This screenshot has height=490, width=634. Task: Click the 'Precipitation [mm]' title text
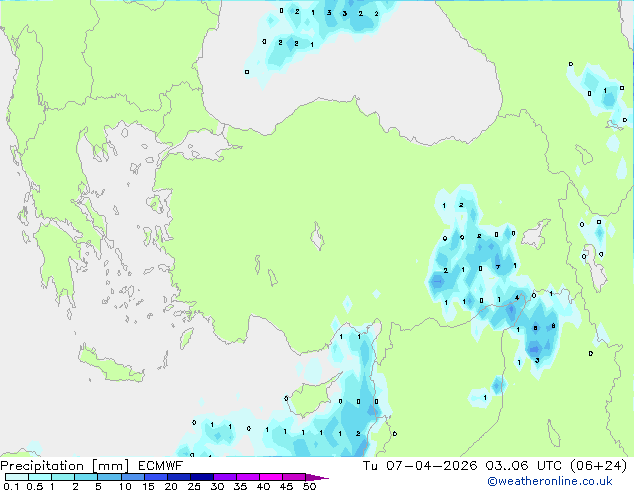pos(65,466)
